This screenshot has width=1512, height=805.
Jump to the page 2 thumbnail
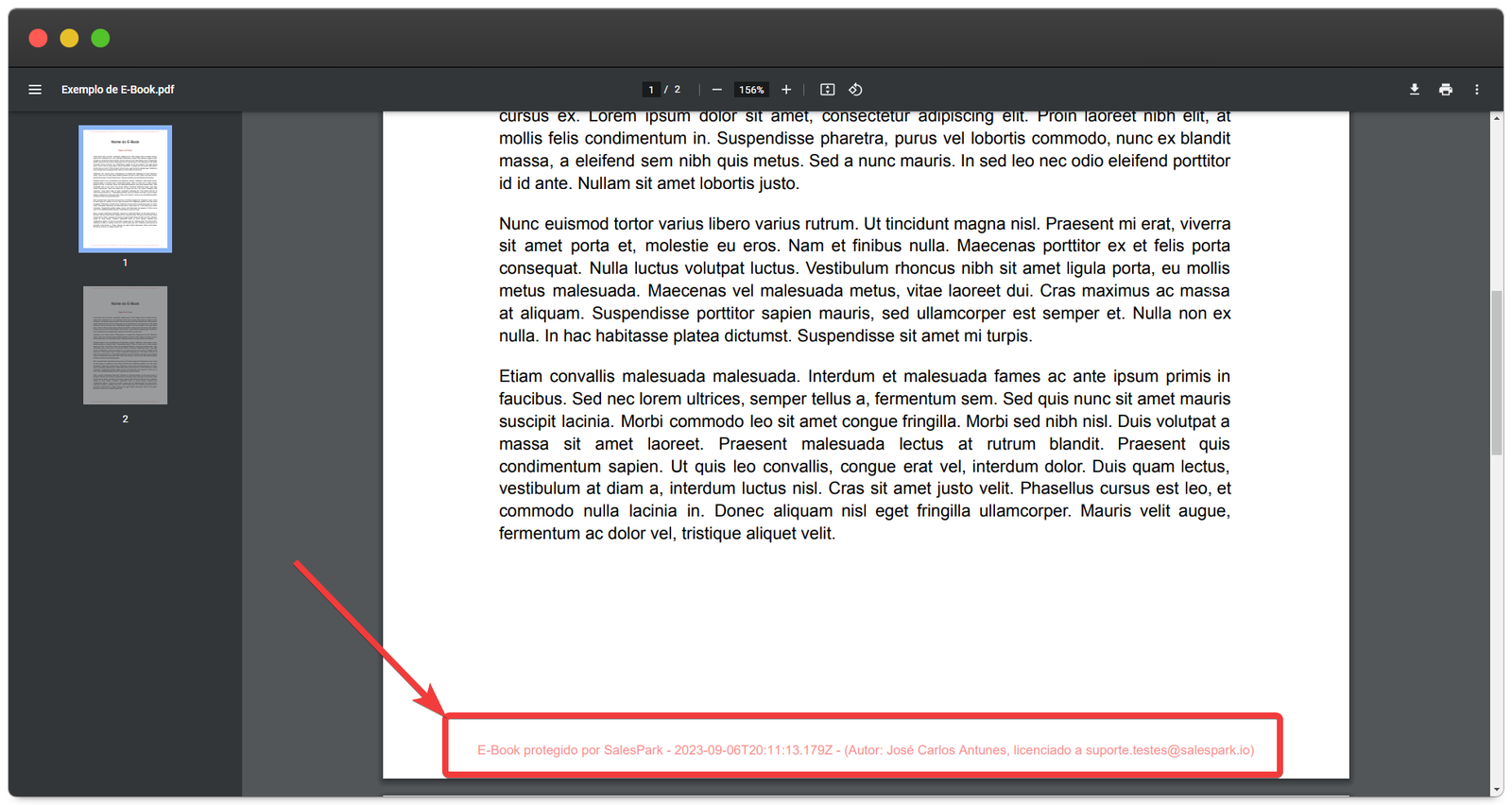125,346
